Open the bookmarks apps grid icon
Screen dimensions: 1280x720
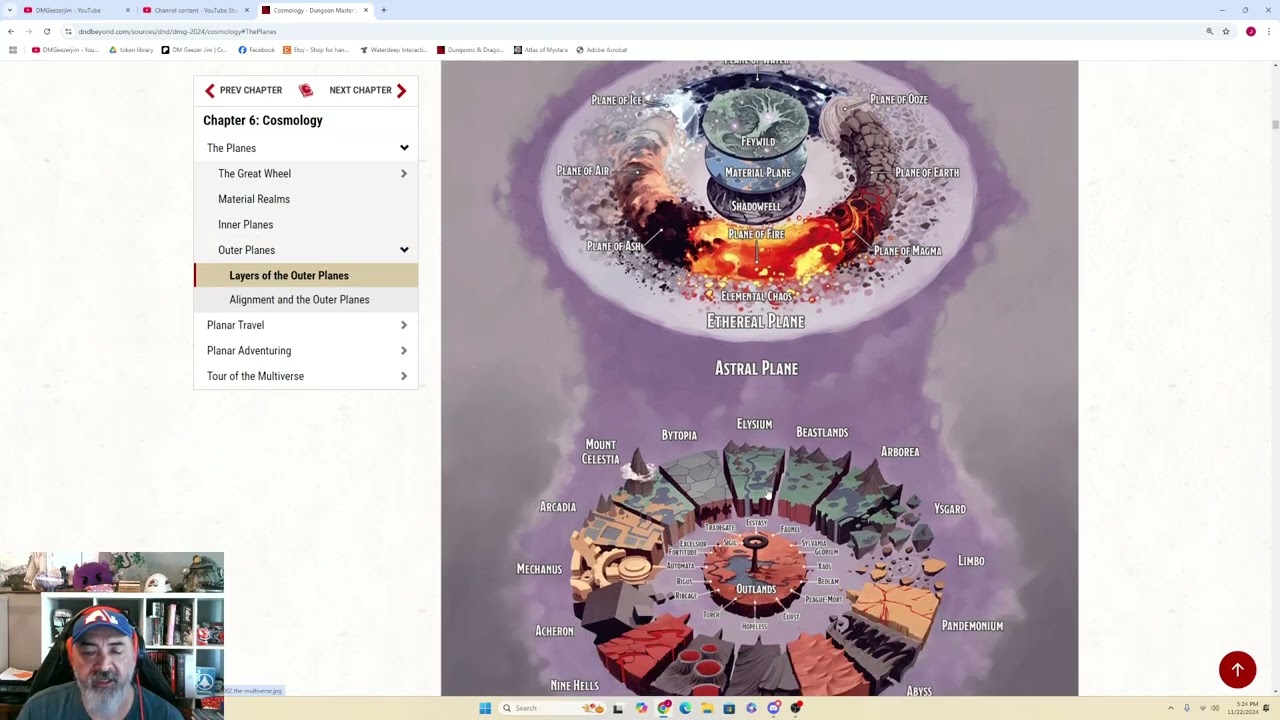pyautogui.click(x=12, y=50)
